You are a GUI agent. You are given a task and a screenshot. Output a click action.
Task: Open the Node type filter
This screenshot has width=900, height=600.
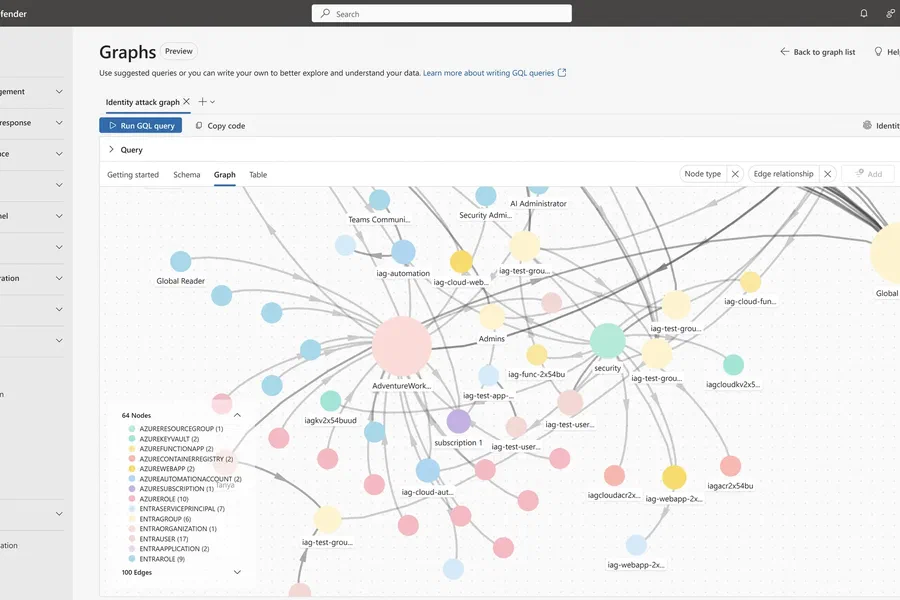point(703,174)
